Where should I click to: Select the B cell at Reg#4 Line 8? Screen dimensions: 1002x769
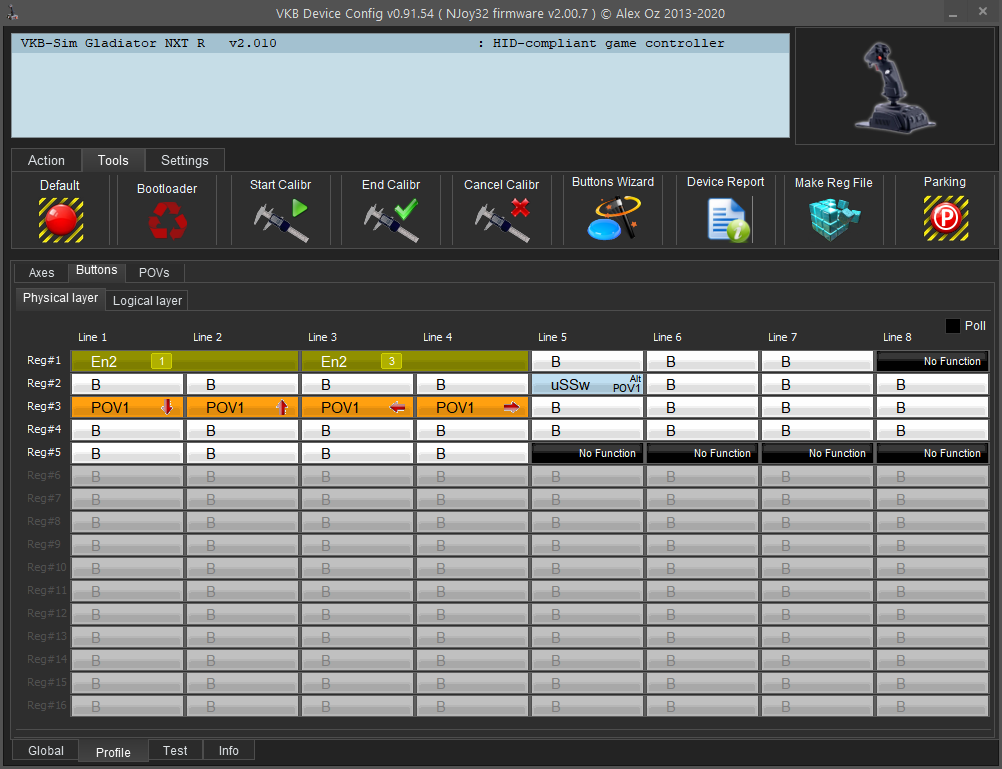click(932, 430)
